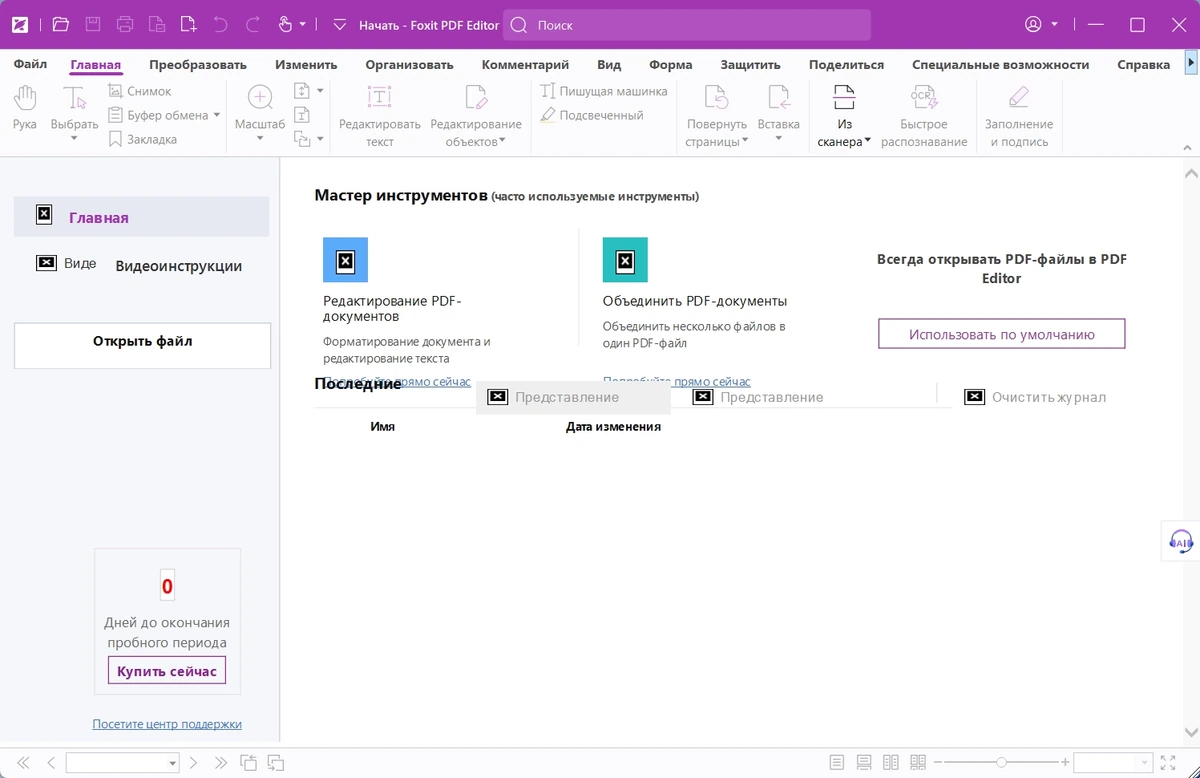
Task: Open the account profile dropdown
Action: pos(1054,25)
